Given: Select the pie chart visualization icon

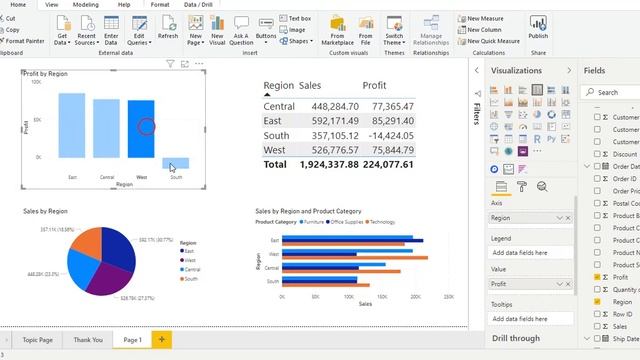Looking at the screenshot, I should click(x=537, y=115).
